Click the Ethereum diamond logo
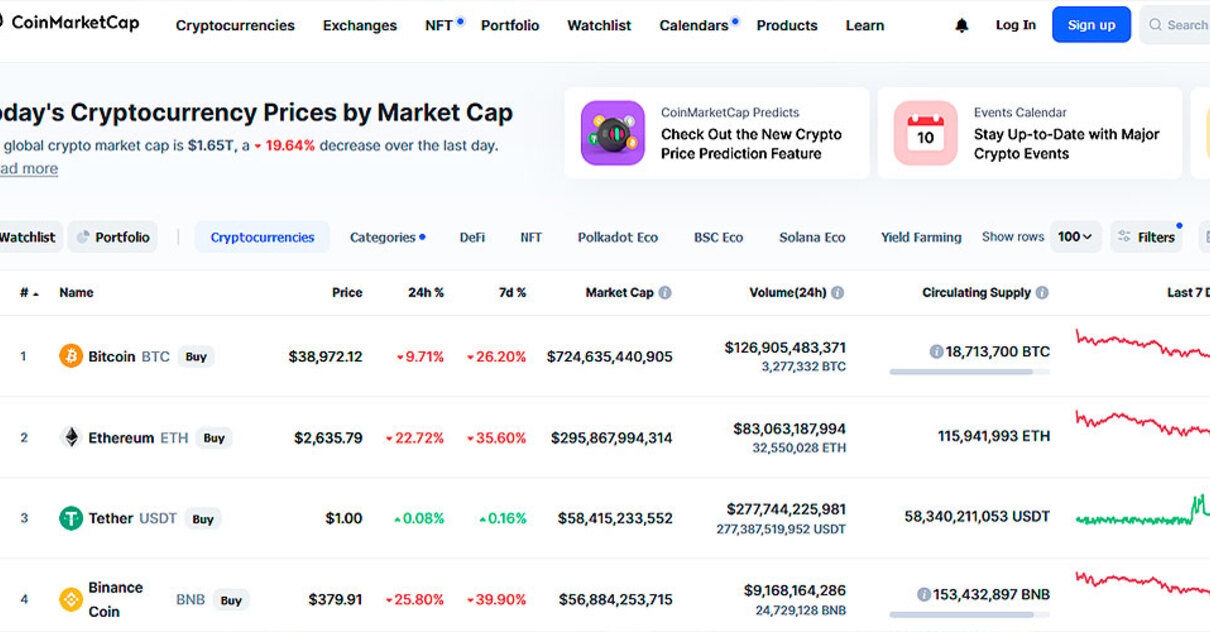Viewport: 1210px width, 632px height. click(x=71, y=437)
